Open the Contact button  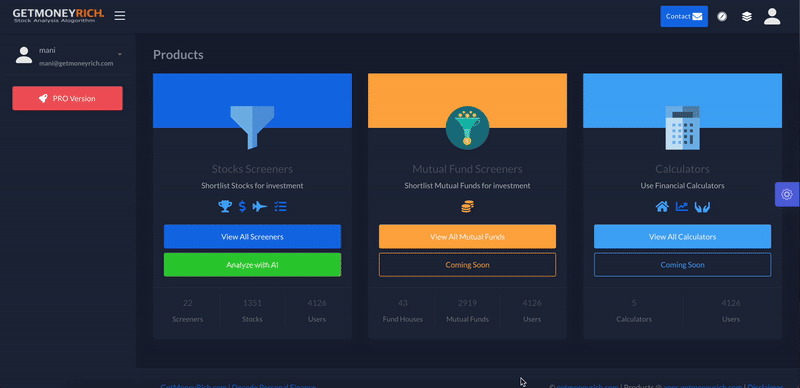684,16
